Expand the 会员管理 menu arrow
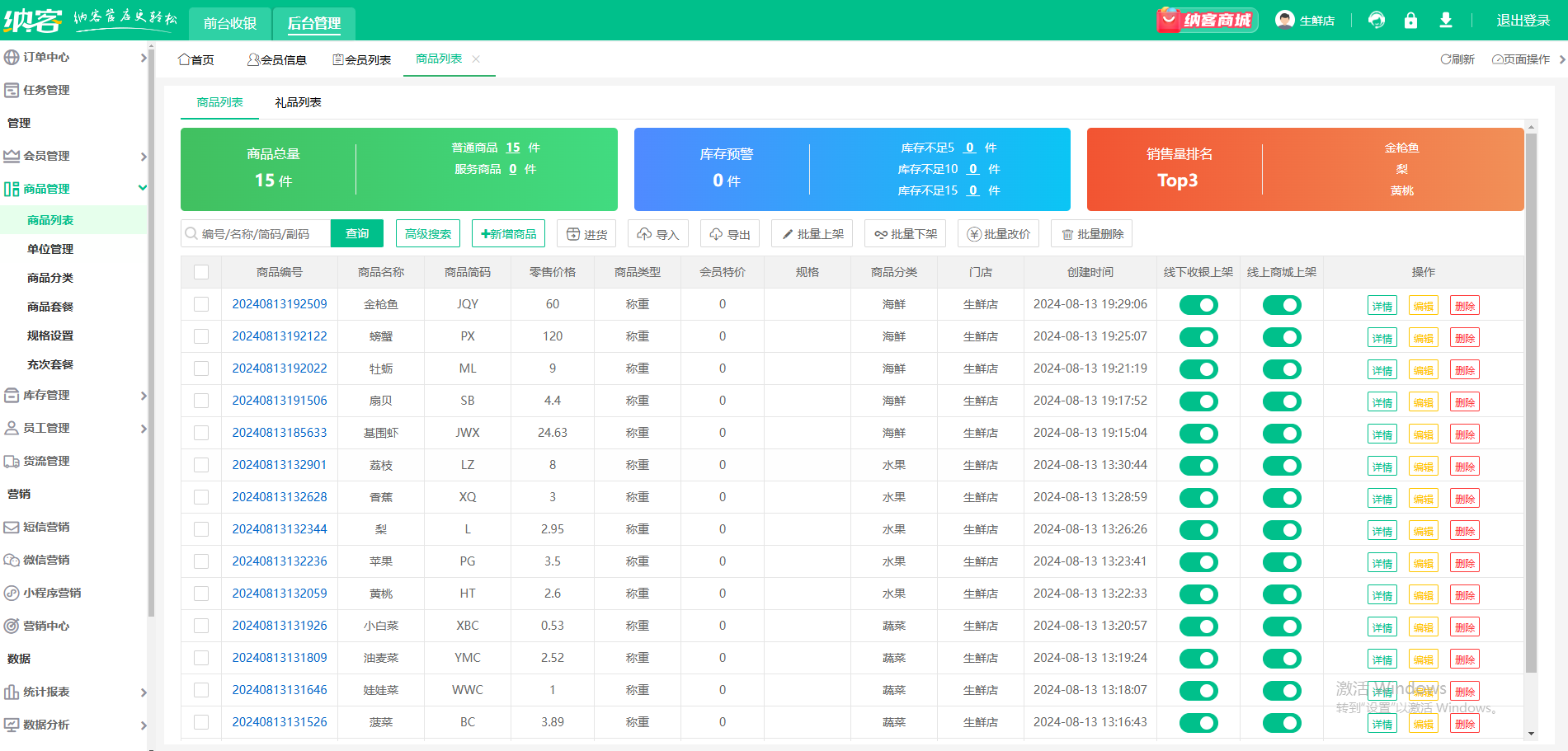Viewport: 1568px width, 751px height. (143, 157)
